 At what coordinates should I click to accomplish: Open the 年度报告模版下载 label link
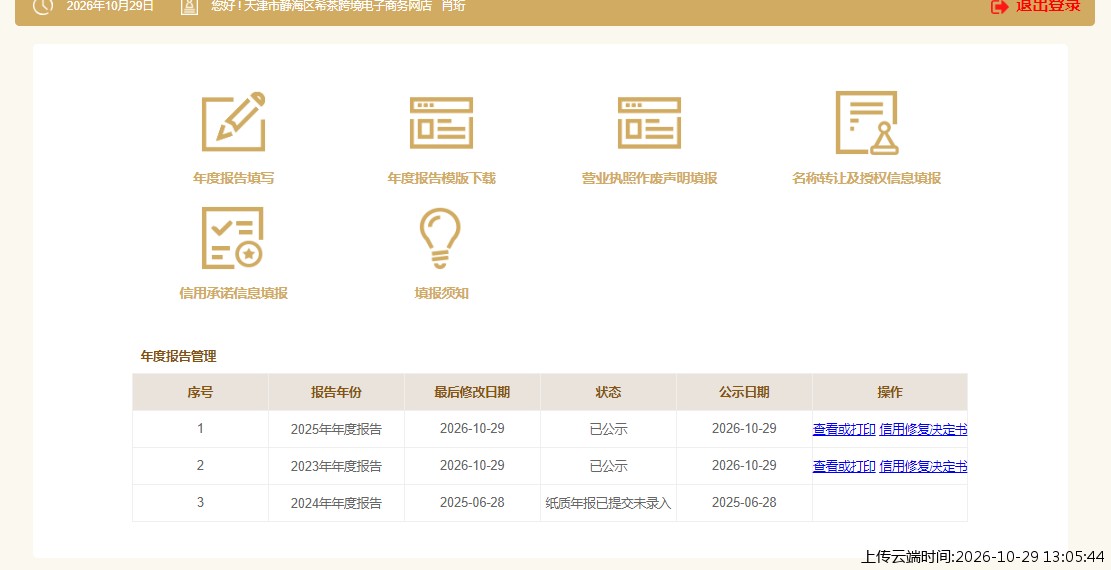pos(441,178)
